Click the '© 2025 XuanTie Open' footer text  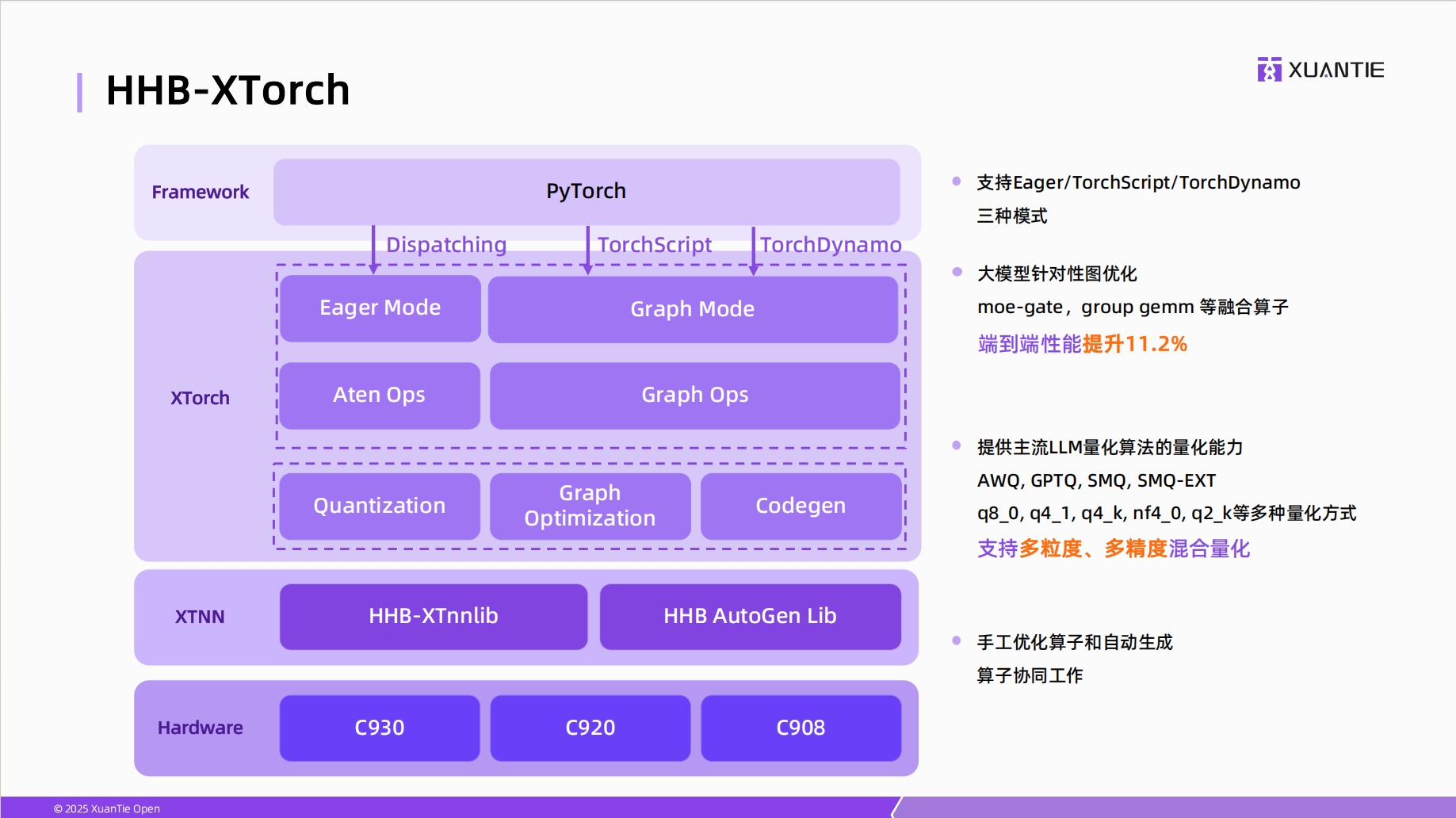tap(107, 808)
